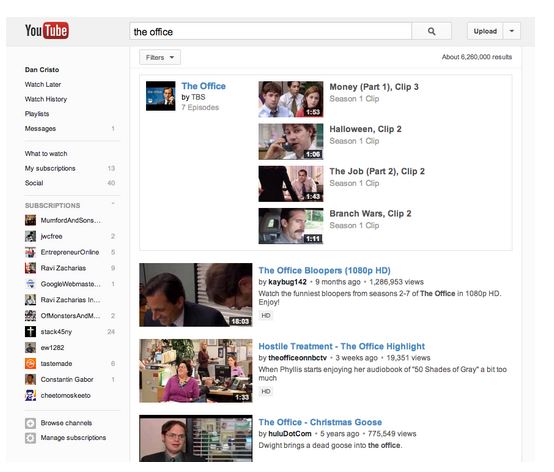554x472 pixels.
Task: Open The Office - Christmas Goose link
Action: (x=320, y=422)
